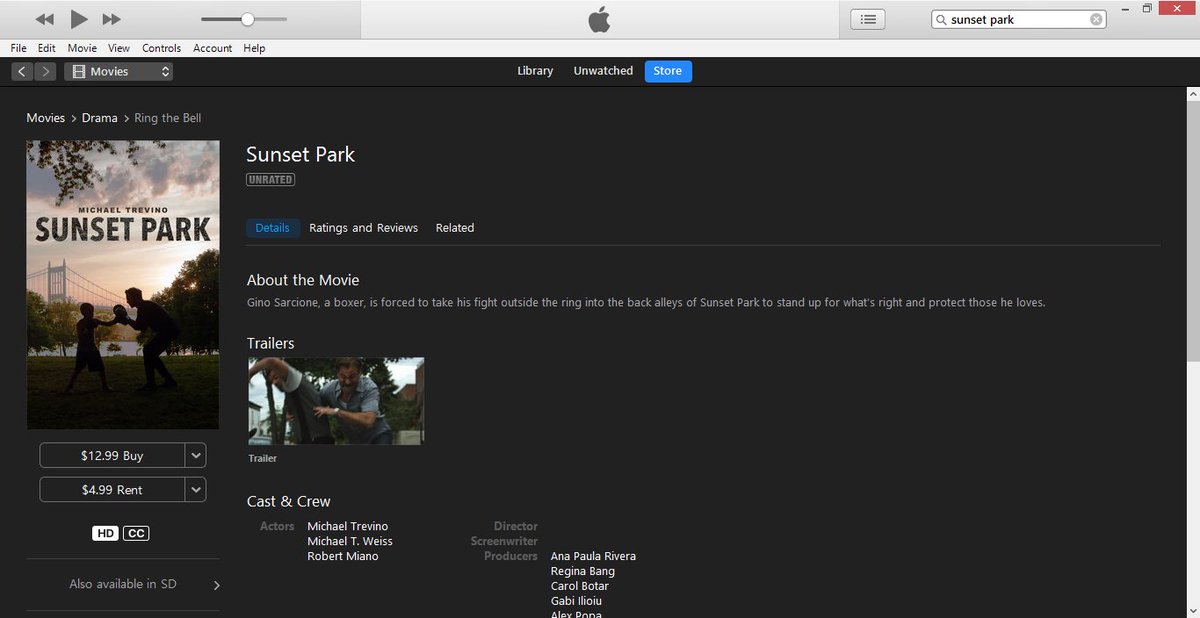The height and width of the screenshot is (618, 1200).
Task: Click actor Robert Miano
Action: point(343,556)
